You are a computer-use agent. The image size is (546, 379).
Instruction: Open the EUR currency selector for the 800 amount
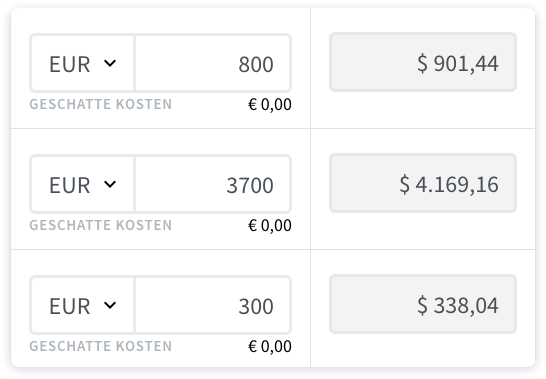click(x=82, y=63)
